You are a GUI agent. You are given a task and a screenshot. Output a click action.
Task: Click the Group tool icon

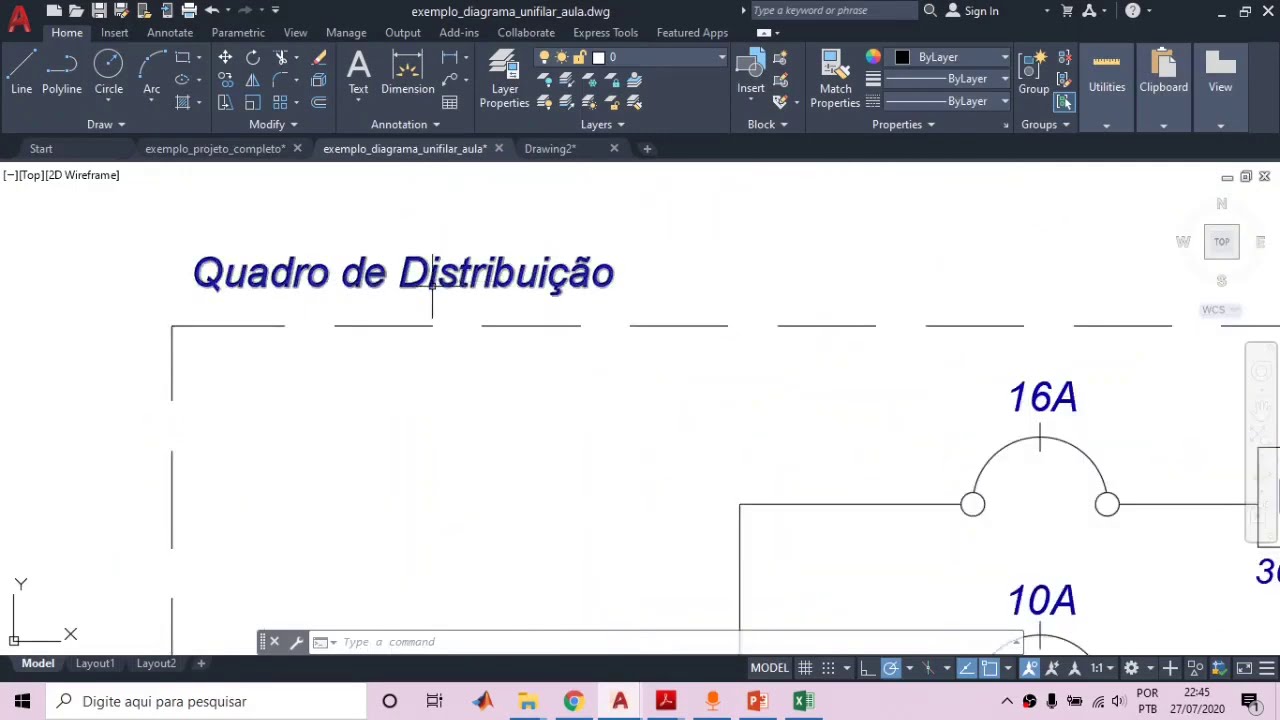click(x=1033, y=74)
